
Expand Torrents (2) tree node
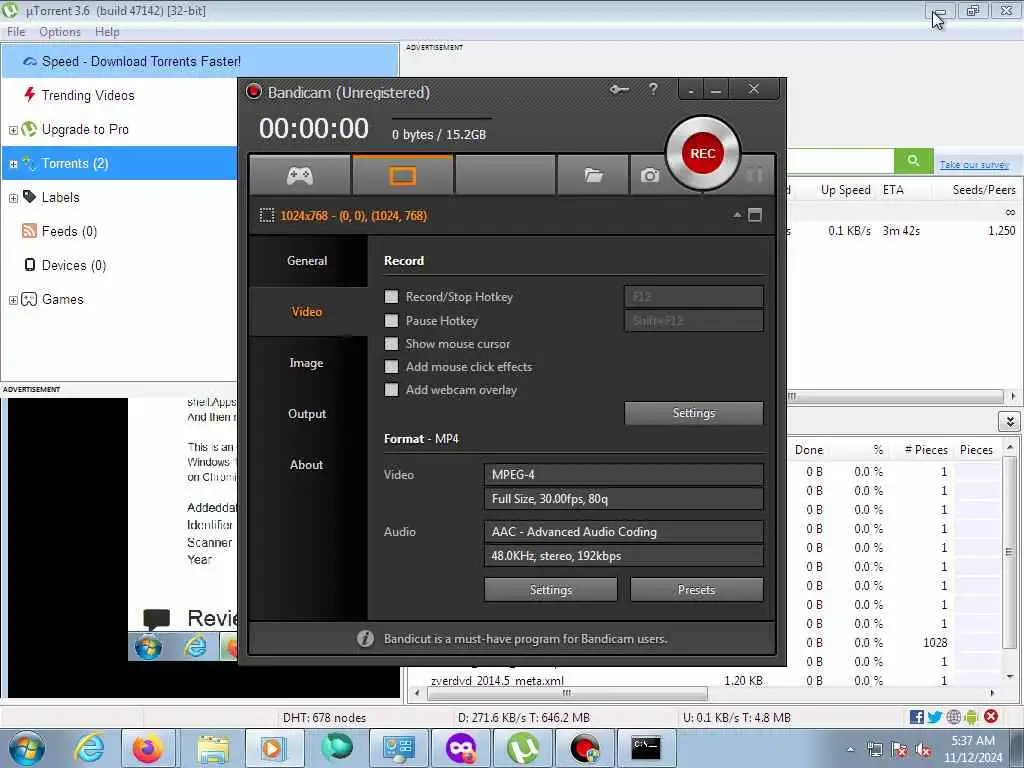point(13,164)
